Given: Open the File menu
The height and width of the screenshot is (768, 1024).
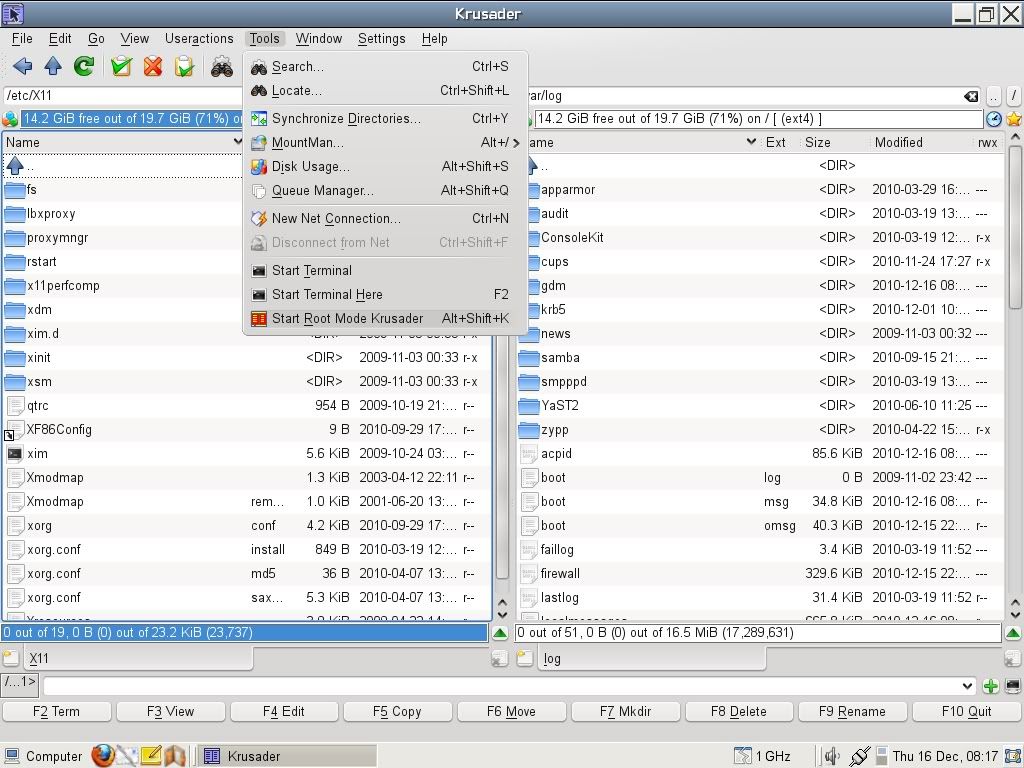Looking at the screenshot, I should [22, 39].
